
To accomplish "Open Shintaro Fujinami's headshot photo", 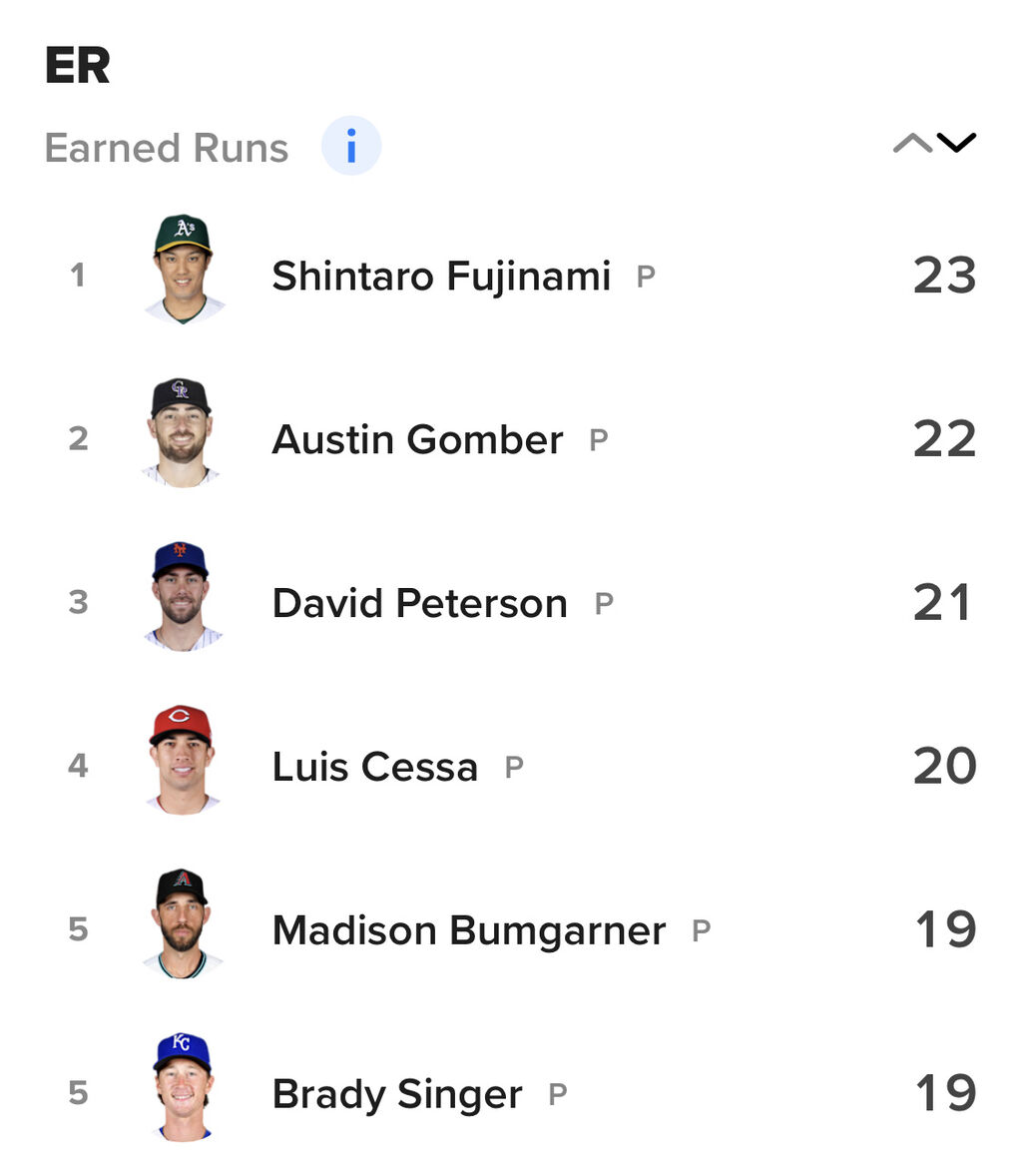I will coord(184,270).
